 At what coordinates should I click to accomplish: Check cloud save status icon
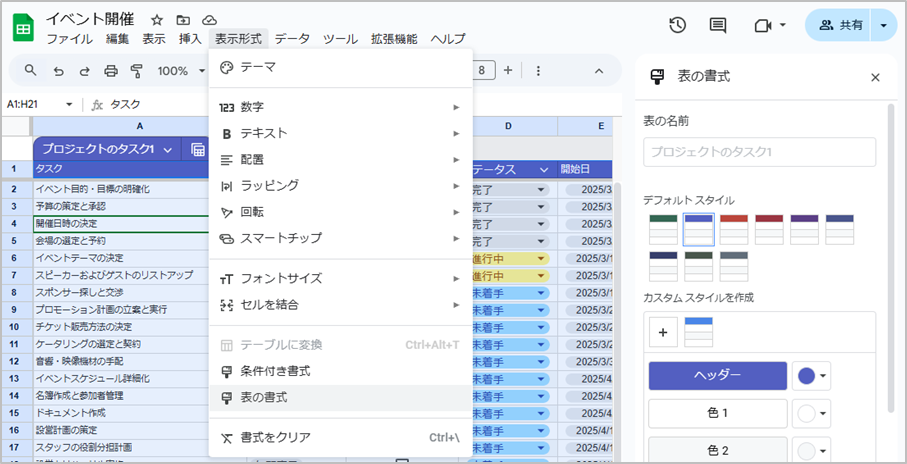pos(209,20)
